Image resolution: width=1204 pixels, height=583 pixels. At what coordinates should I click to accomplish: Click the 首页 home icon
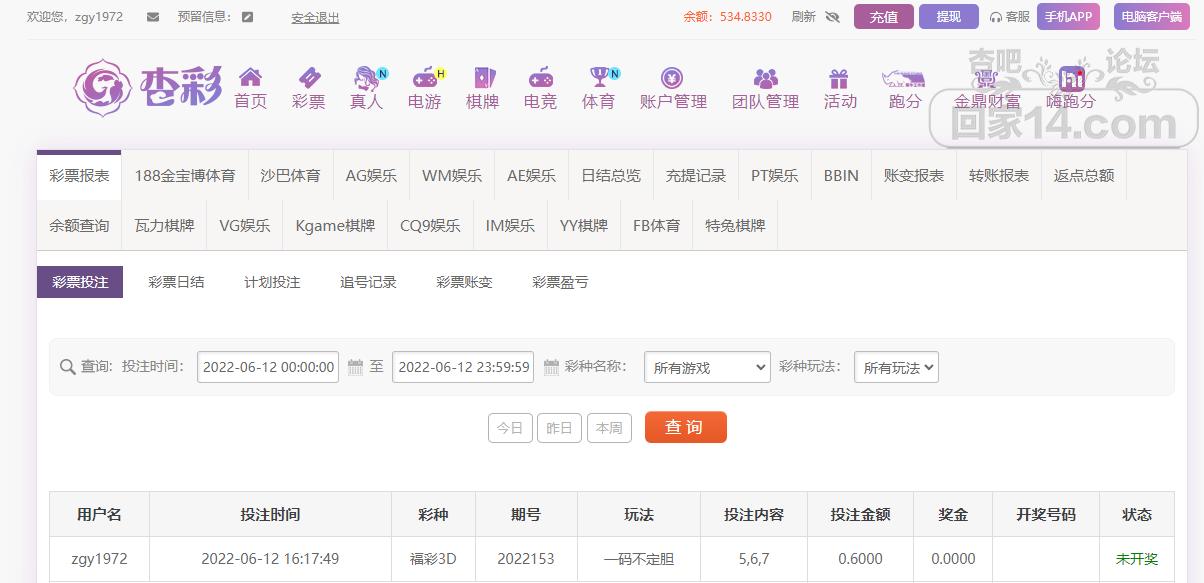click(250, 78)
